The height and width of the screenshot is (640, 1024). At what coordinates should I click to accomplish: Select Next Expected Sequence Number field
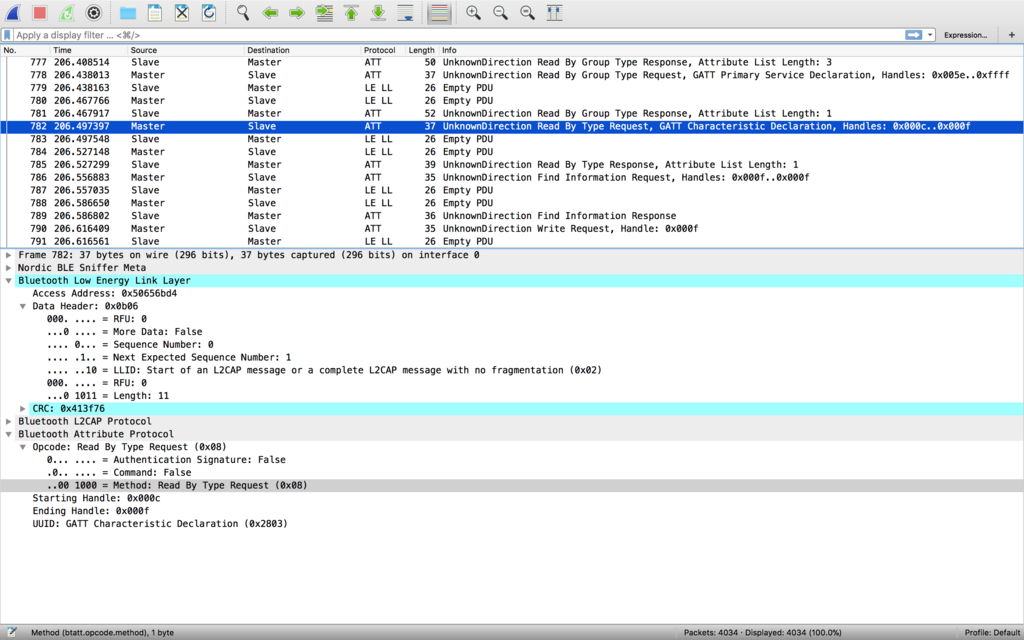168,357
